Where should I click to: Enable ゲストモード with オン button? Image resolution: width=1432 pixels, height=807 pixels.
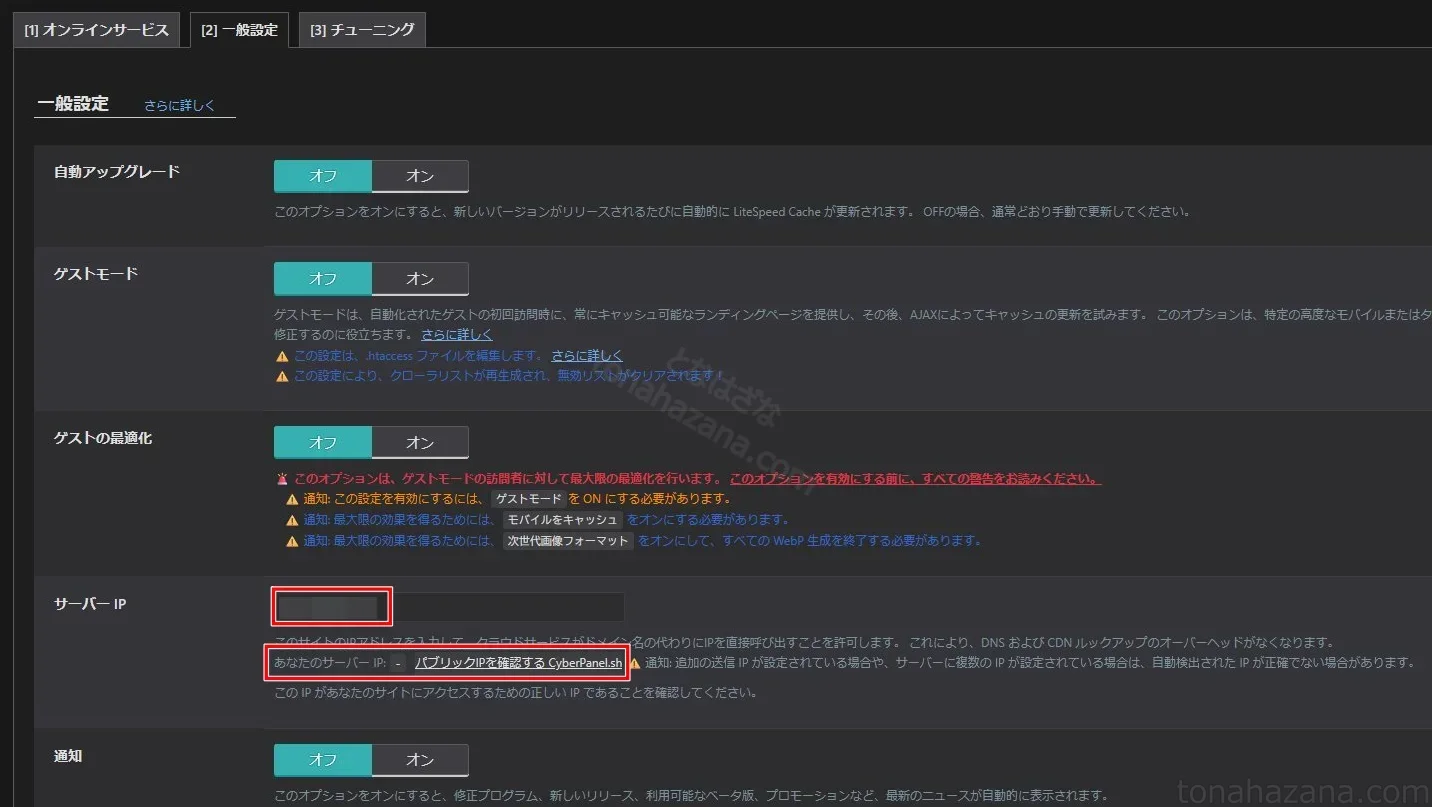(420, 279)
